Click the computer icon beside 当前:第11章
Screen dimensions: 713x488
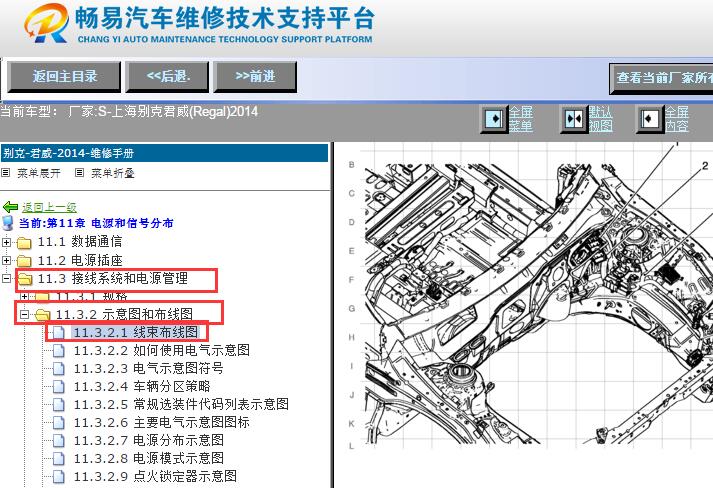[8, 223]
